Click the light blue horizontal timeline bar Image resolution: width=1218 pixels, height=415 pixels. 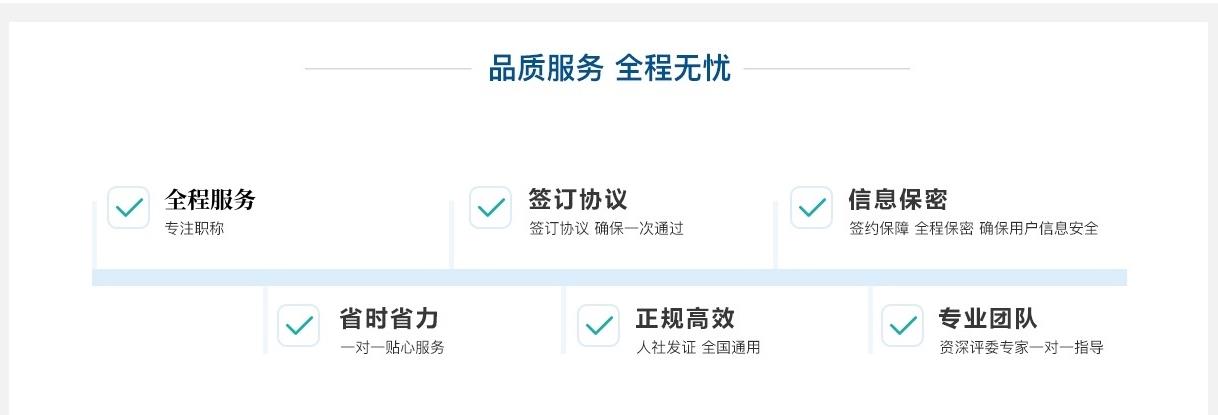609,277
